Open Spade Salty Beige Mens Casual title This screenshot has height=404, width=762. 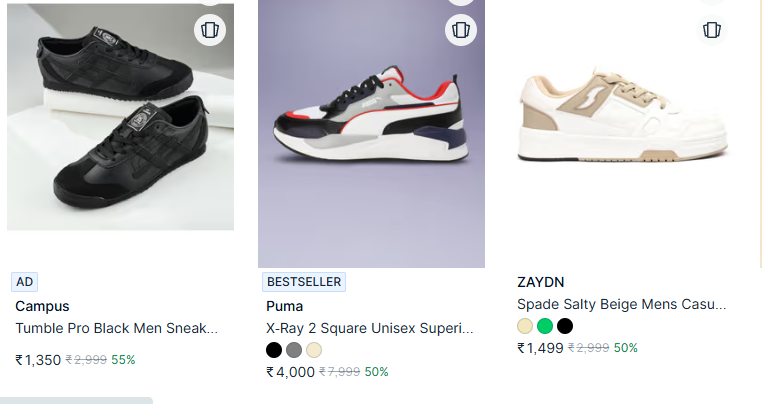coord(621,304)
